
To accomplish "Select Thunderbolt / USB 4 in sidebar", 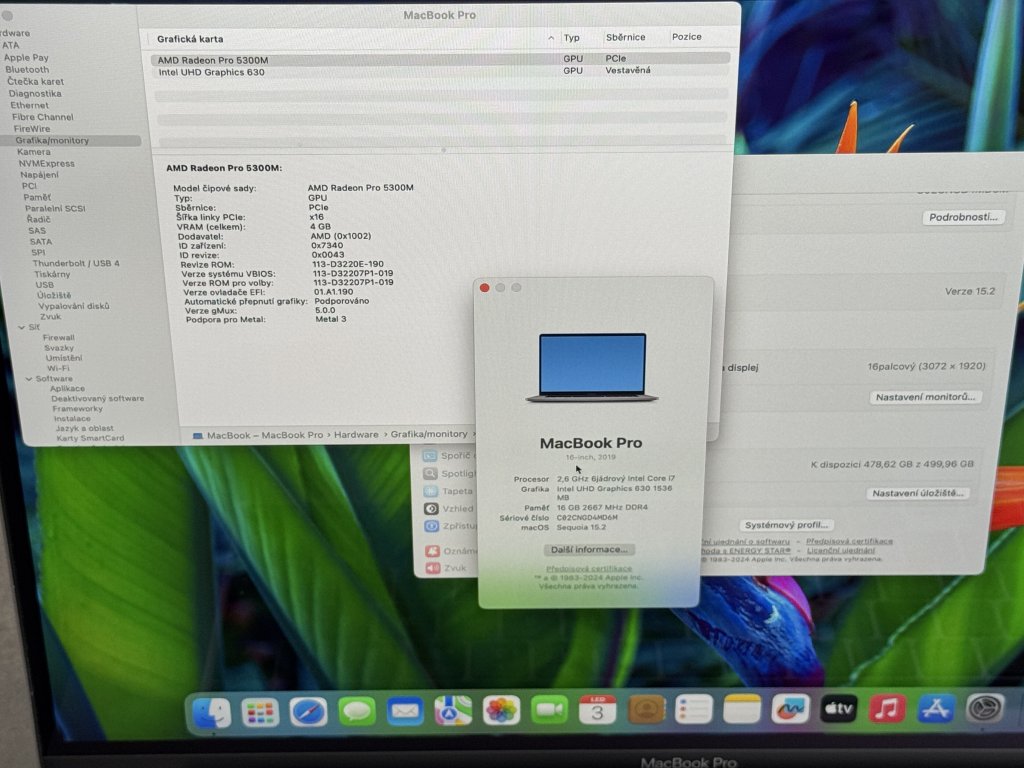I will click(x=76, y=263).
